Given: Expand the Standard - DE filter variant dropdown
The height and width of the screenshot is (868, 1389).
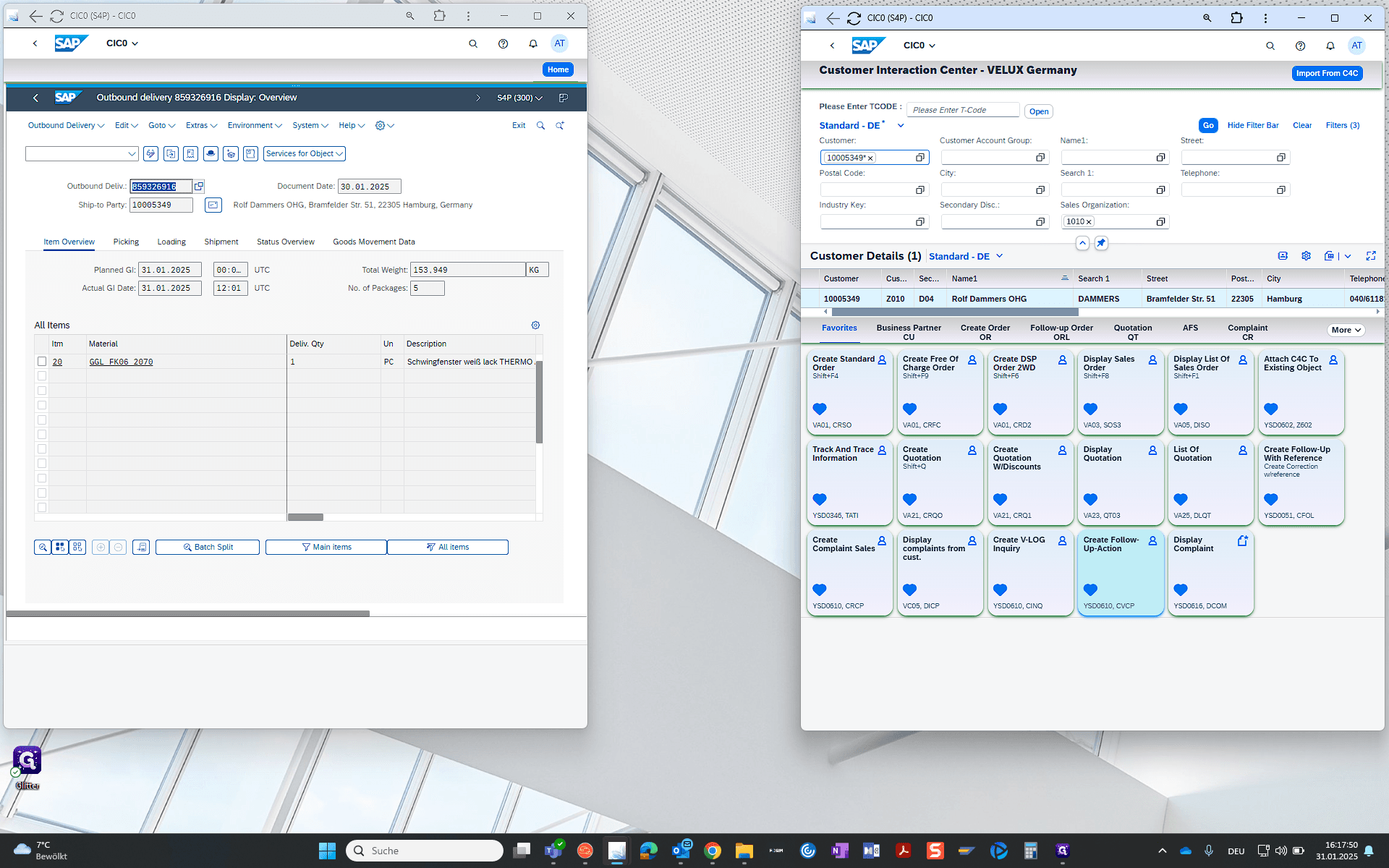Looking at the screenshot, I should 901,126.
